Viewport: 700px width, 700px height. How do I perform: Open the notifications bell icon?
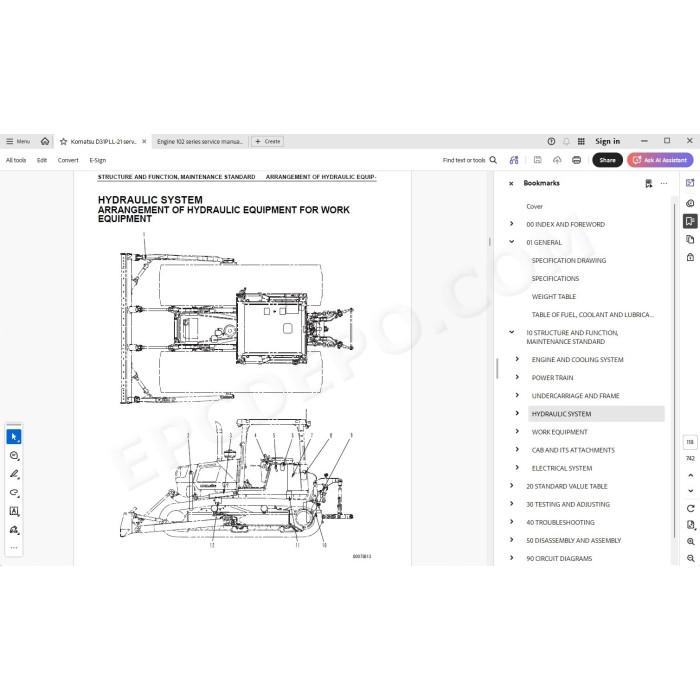click(x=566, y=142)
